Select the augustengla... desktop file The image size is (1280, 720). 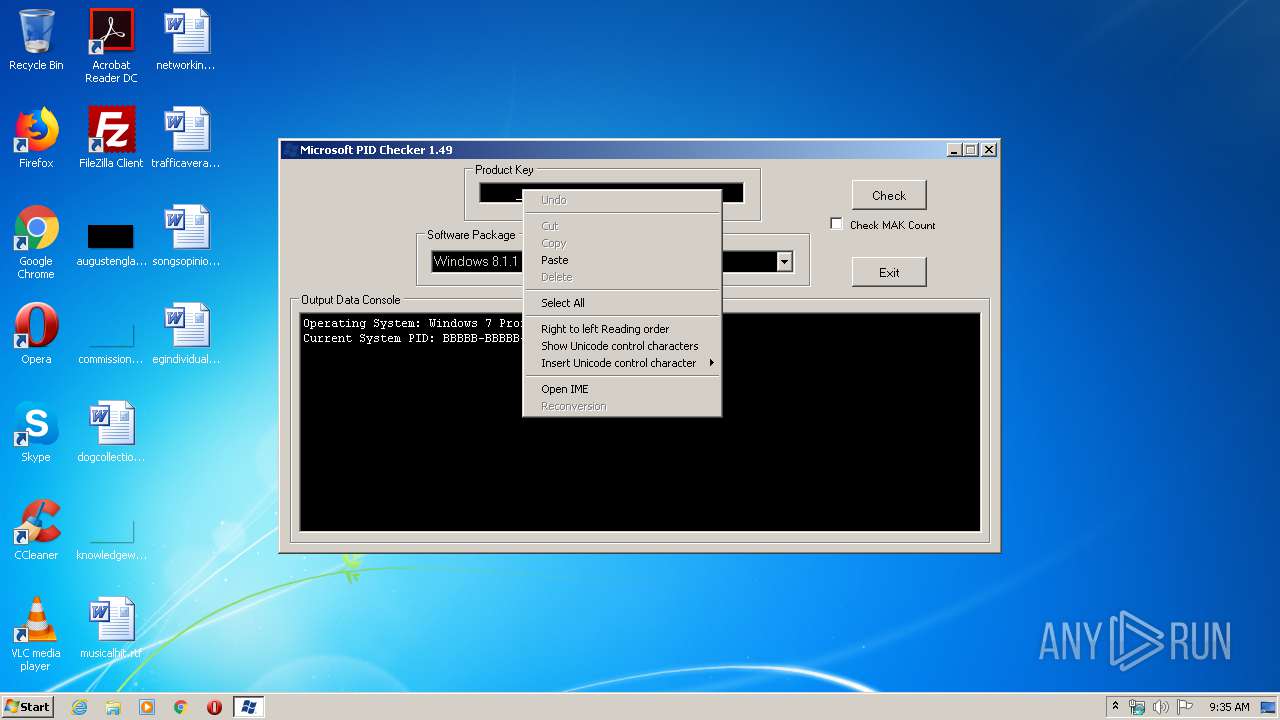pos(111,243)
